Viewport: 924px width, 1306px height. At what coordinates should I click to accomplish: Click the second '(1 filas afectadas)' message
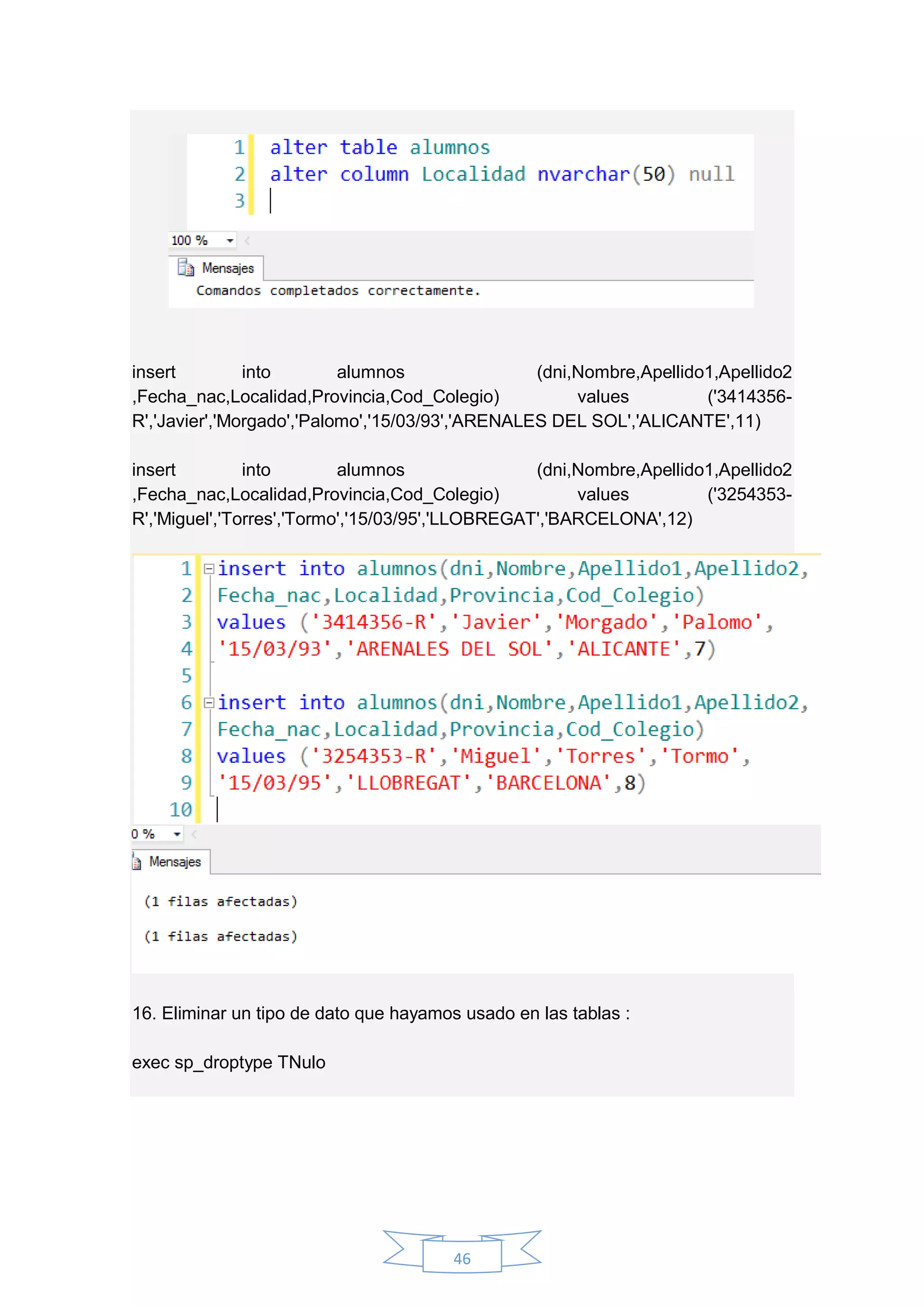[x=221, y=936]
